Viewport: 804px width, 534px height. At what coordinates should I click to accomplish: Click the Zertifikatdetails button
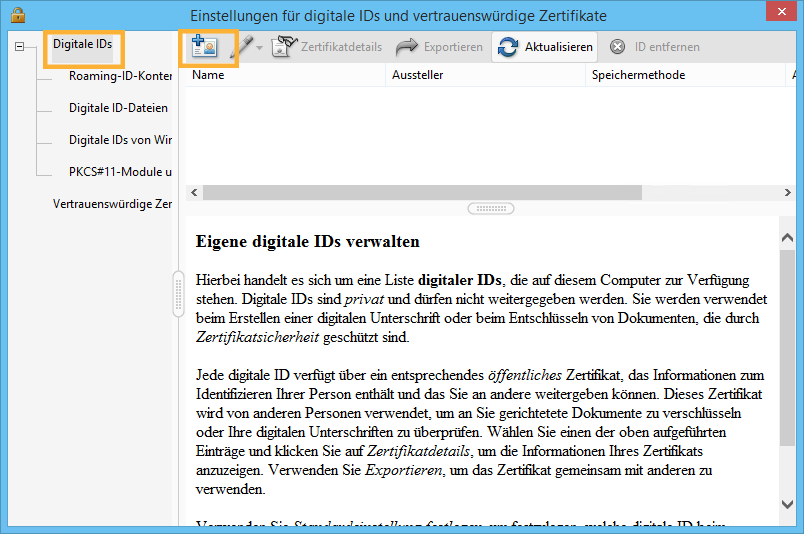pyautogui.click(x=327, y=47)
